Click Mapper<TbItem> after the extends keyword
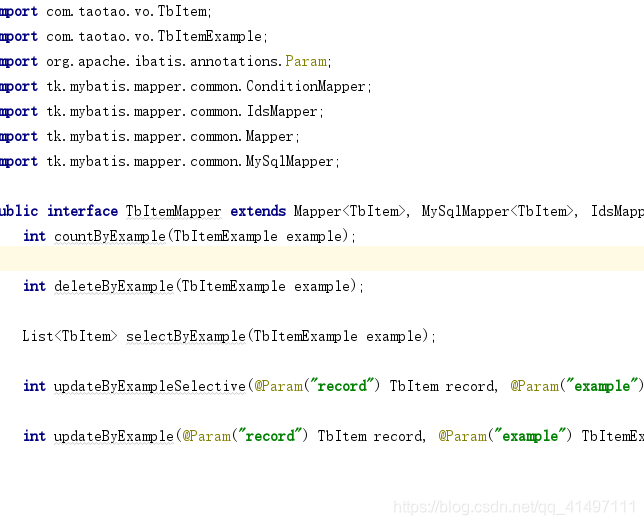Screen dimensions: 644x525 click(x=350, y=212)
